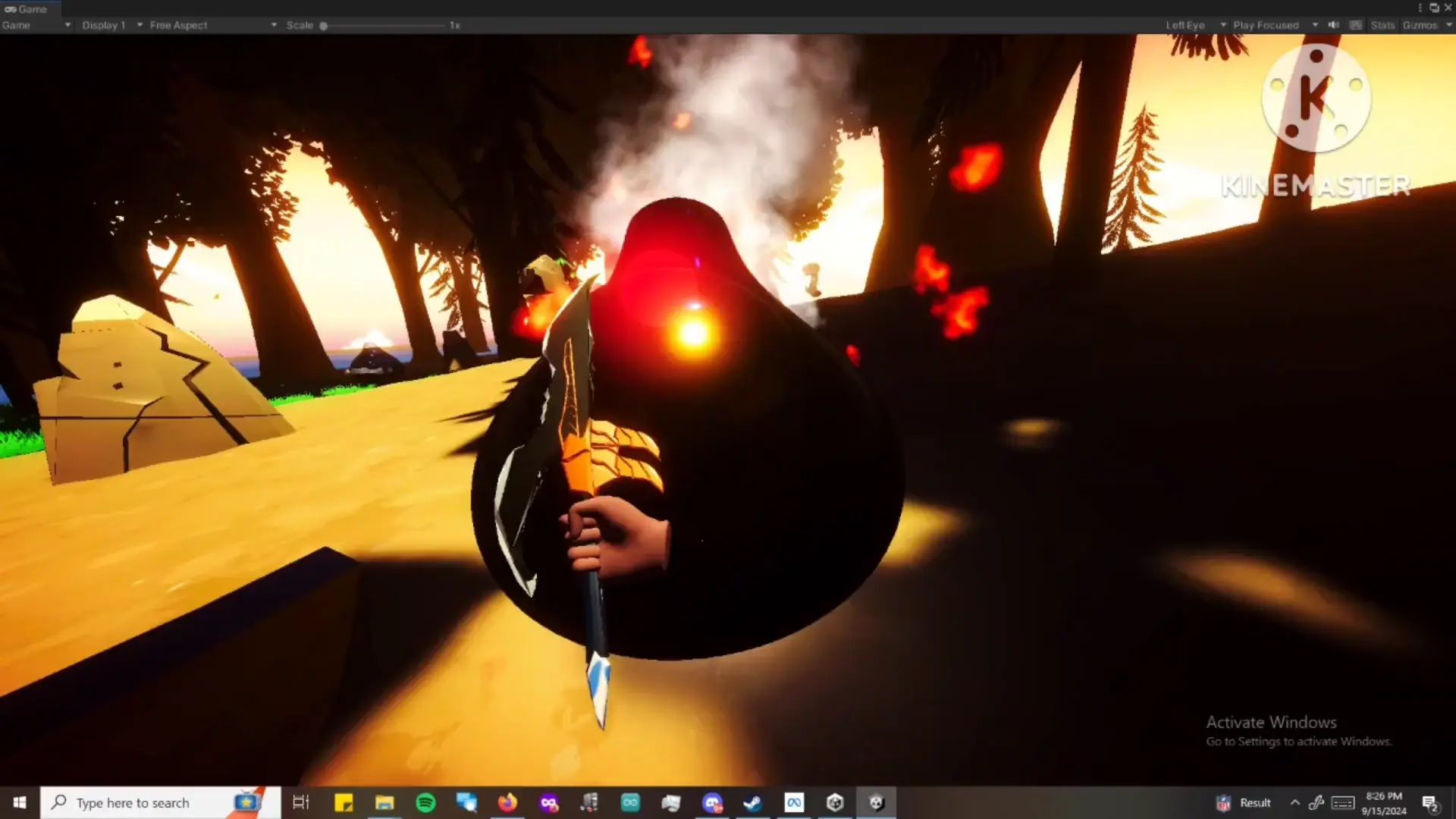Open Unity Hub in taskbar

tap(835, 802)
